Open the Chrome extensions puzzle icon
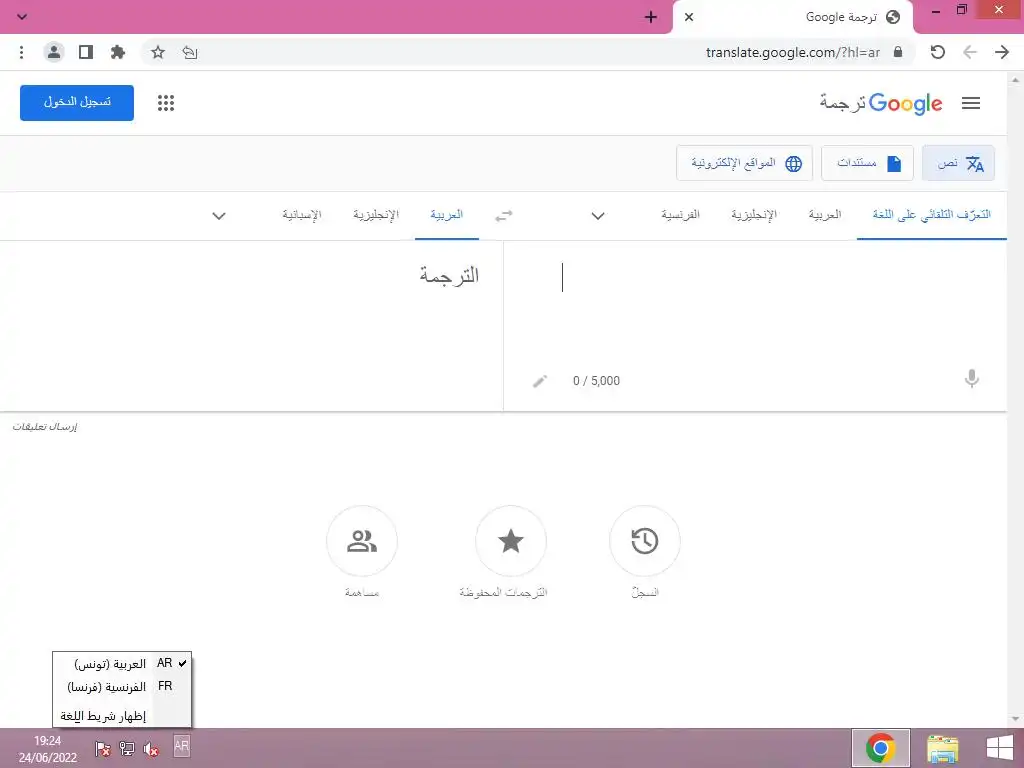The image size is (1024, 768). pyautogui.click(x=118, y=52)
